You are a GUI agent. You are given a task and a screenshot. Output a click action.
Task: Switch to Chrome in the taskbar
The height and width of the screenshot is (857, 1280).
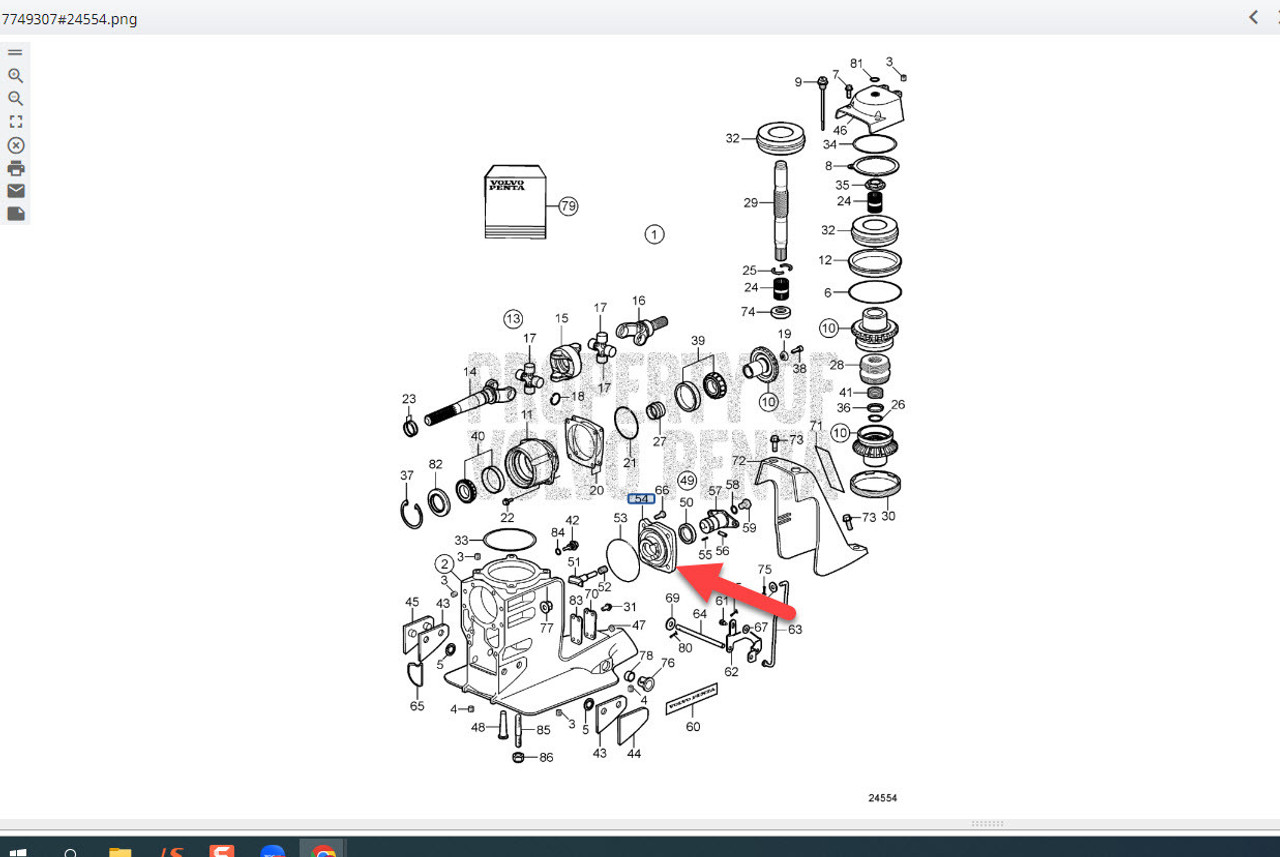pyautogui.click(x=323, y=852)
